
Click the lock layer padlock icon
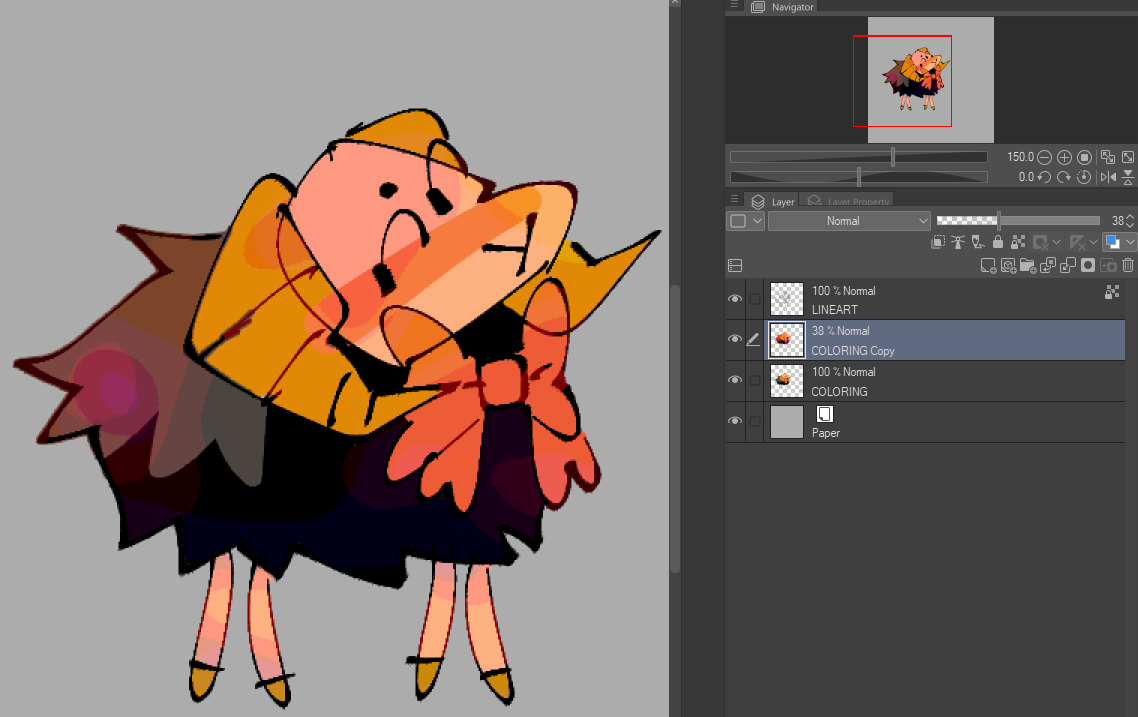998,242
